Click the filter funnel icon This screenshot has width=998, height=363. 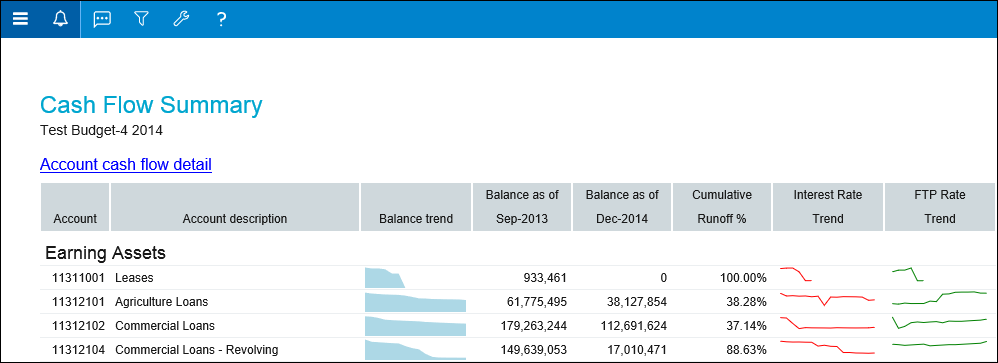(x=141, y=19)
